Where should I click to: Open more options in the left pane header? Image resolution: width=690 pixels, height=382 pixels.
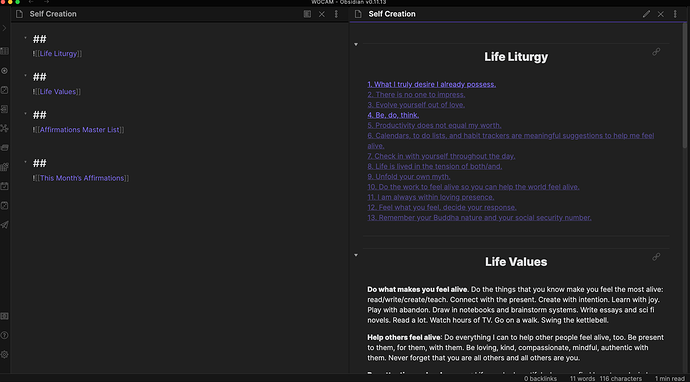[336, 14]
